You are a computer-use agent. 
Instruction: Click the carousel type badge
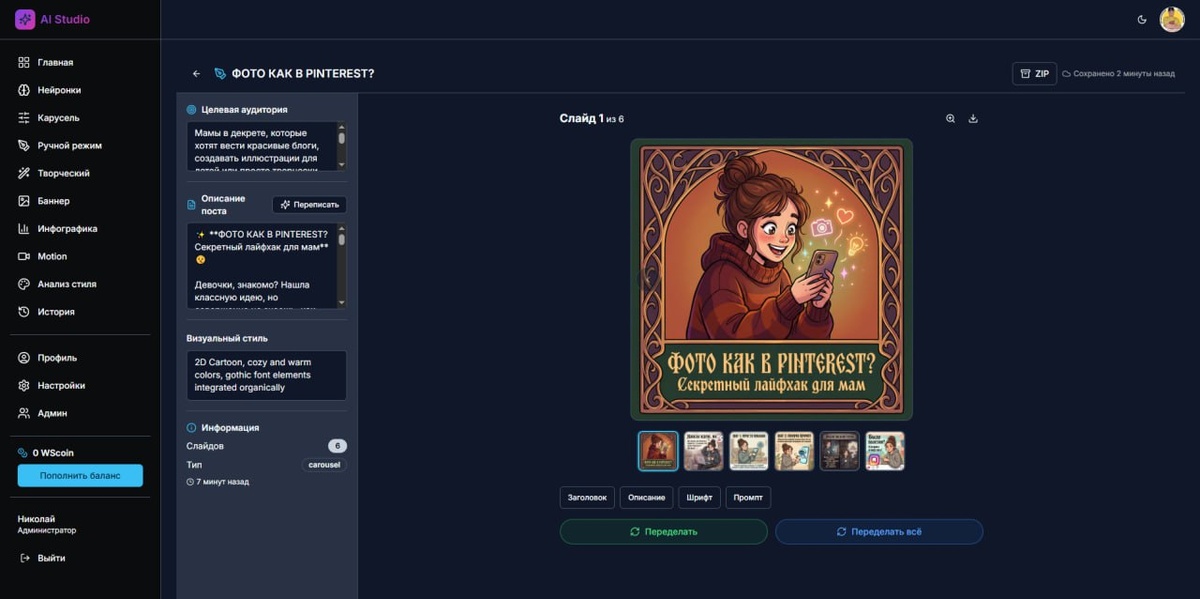[324, 465]
